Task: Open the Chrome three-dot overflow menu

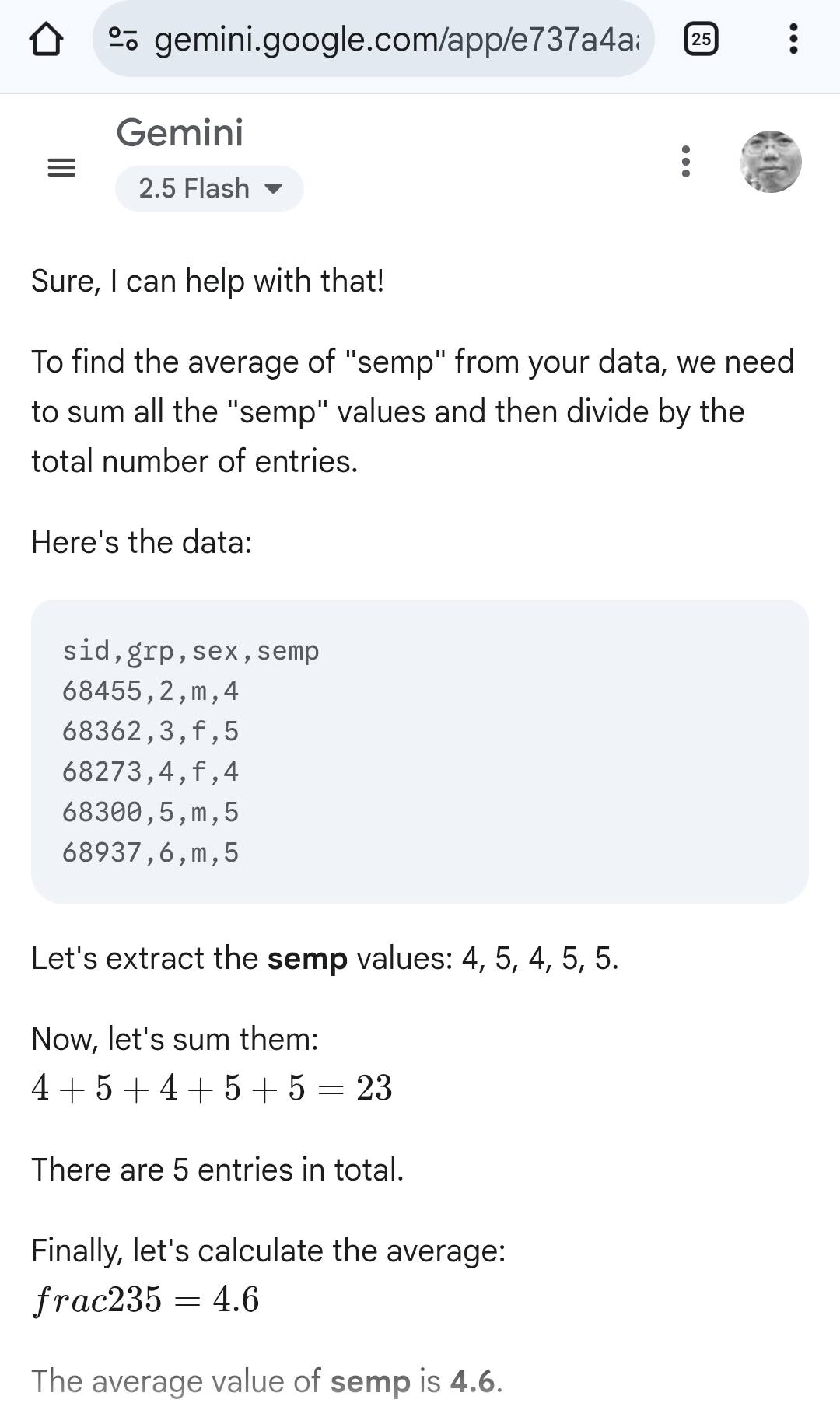Action: pos(793,39)
